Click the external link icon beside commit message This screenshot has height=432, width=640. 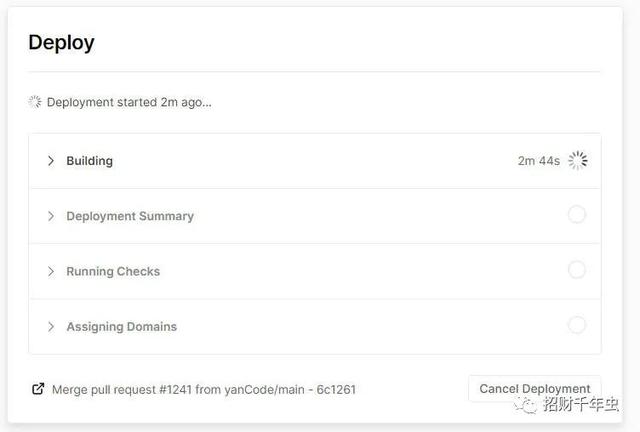38,389
